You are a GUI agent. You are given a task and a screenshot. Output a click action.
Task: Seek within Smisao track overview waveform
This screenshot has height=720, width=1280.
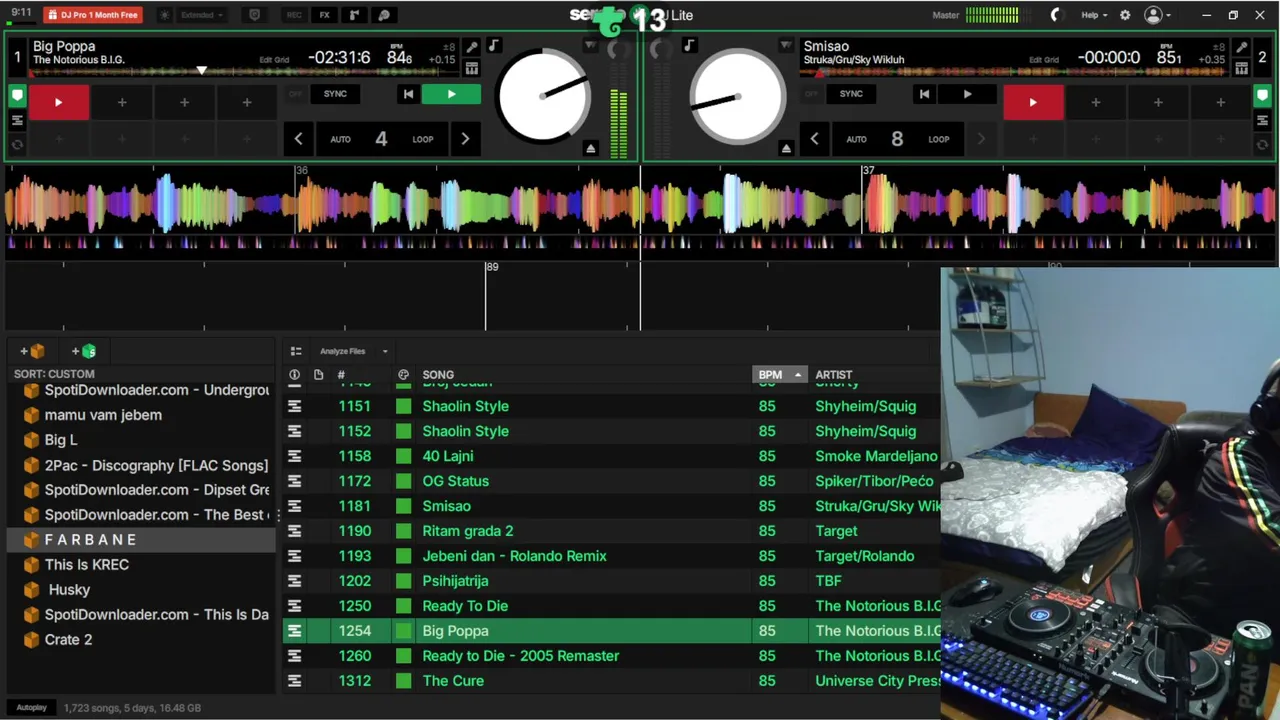[1013, 71]
